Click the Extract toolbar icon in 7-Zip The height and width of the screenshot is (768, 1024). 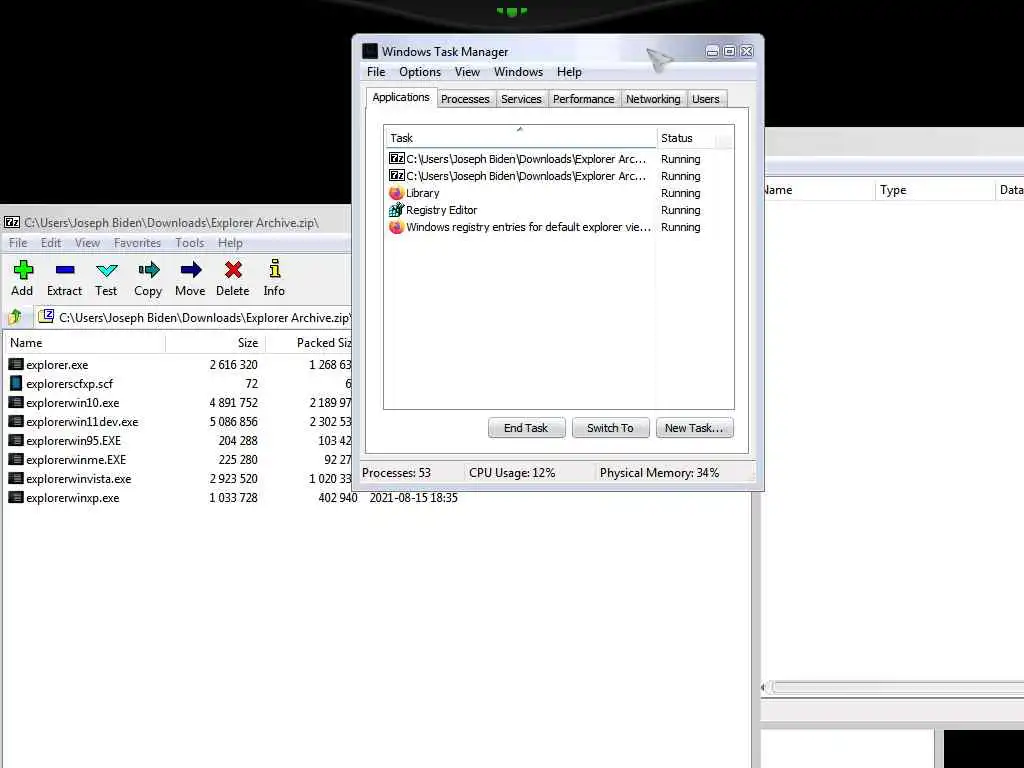[65, 270]
